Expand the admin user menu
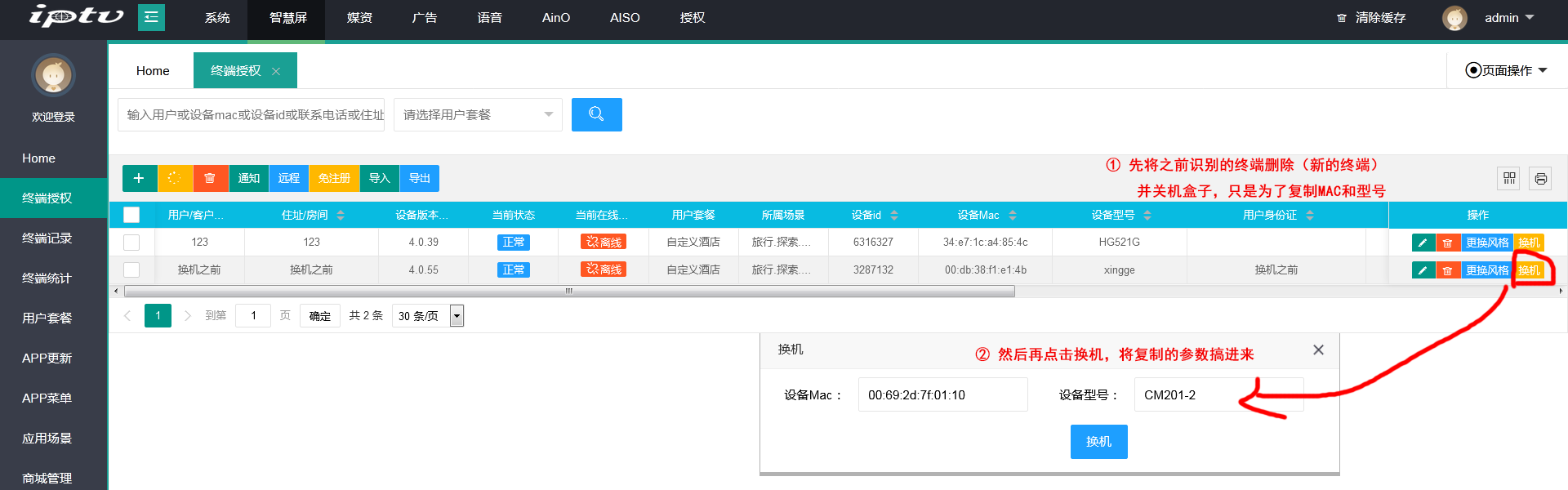 (x=1508, y=17)
